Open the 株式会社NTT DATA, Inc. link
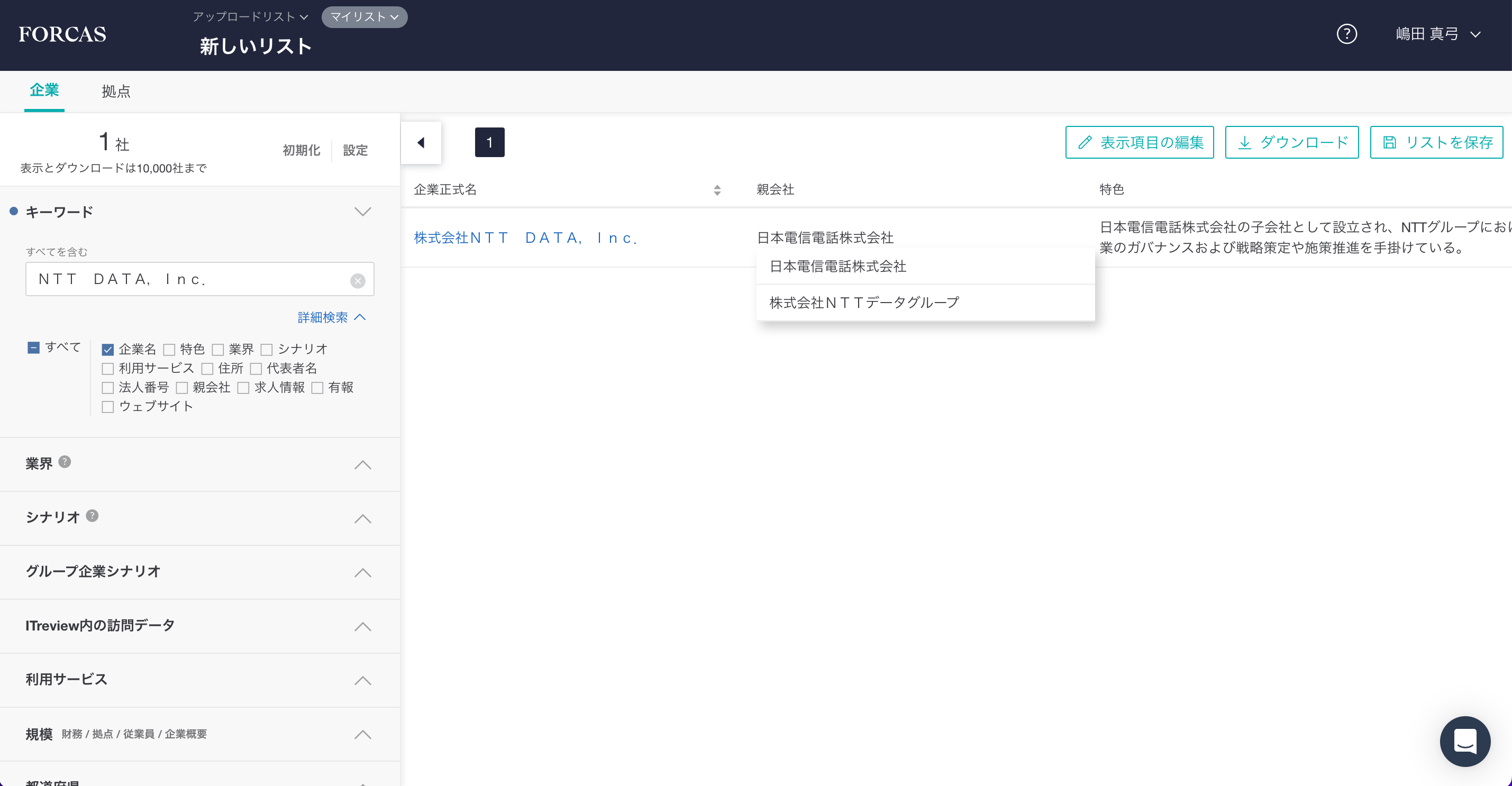Image resolution: width=1512 pixels, height=786 pixels. [525, 237]
